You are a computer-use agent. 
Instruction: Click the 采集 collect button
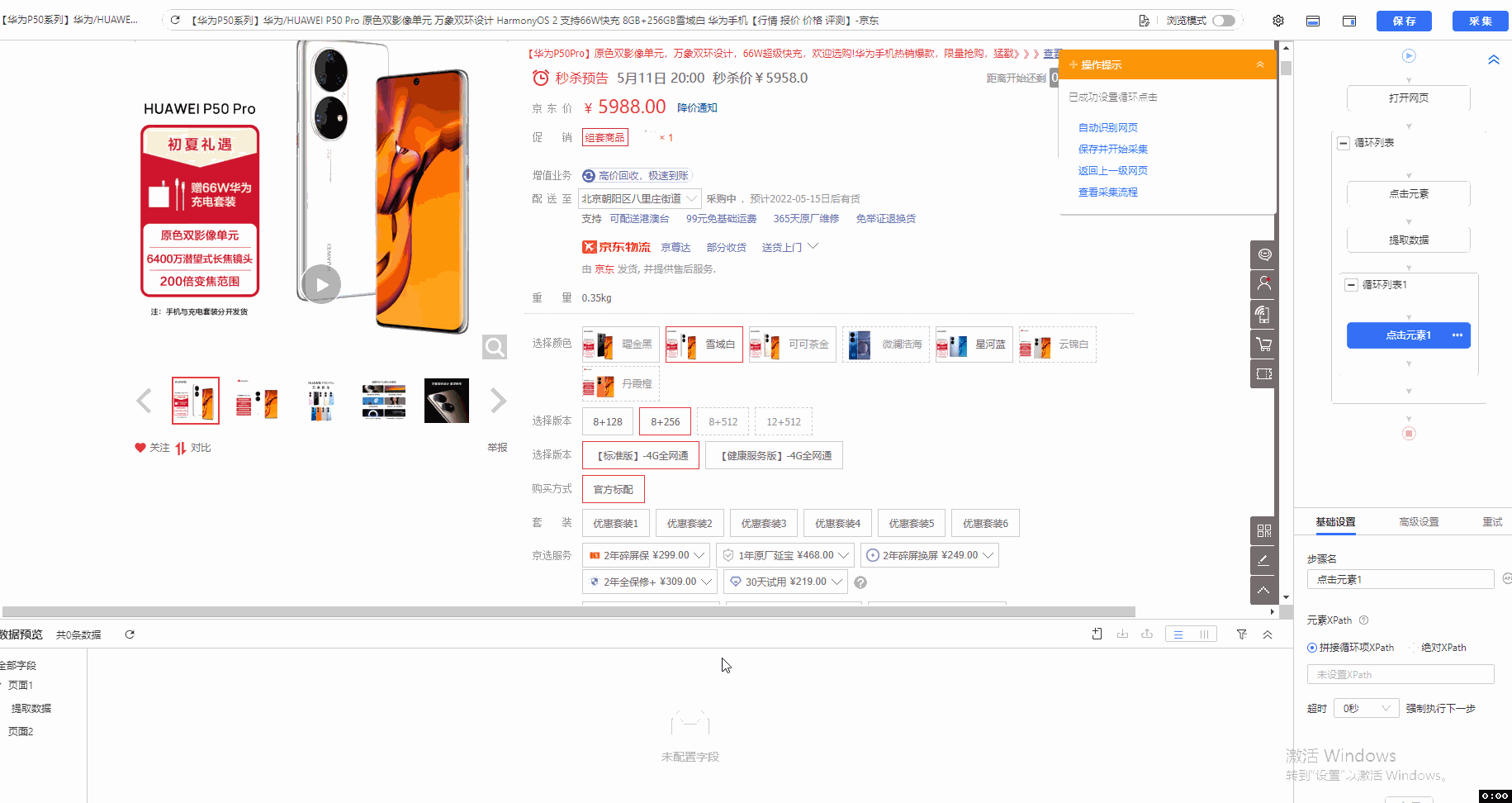coord(1481,21)
